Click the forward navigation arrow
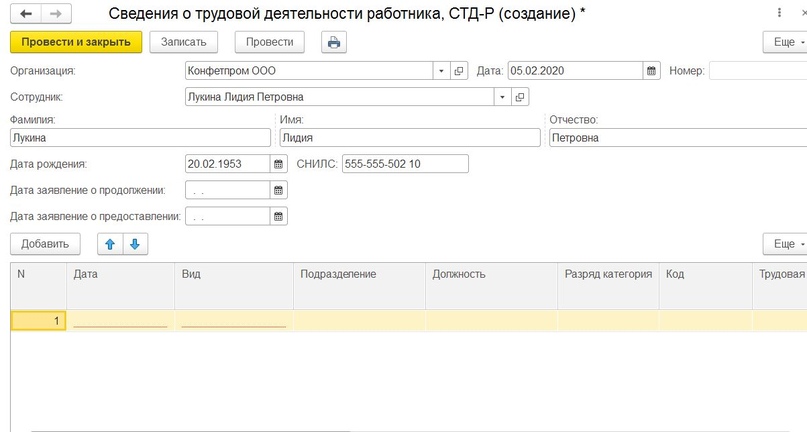 click(x=54, y=12)
